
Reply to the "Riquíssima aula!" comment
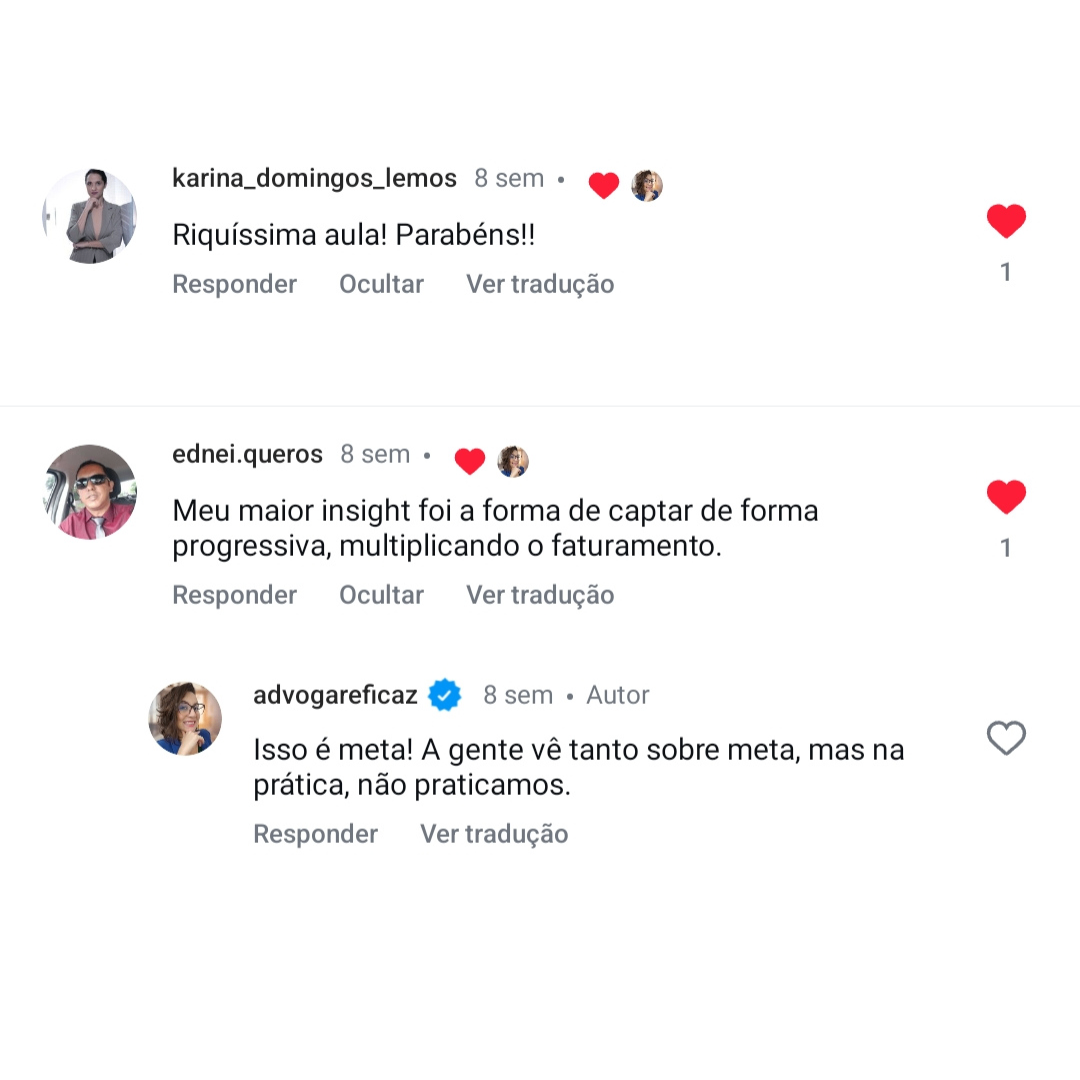click(x=234, y=284)
